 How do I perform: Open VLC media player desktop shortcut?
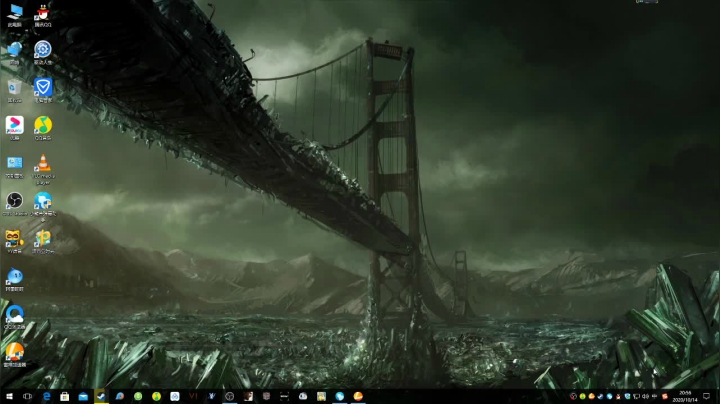coord(43,169)
